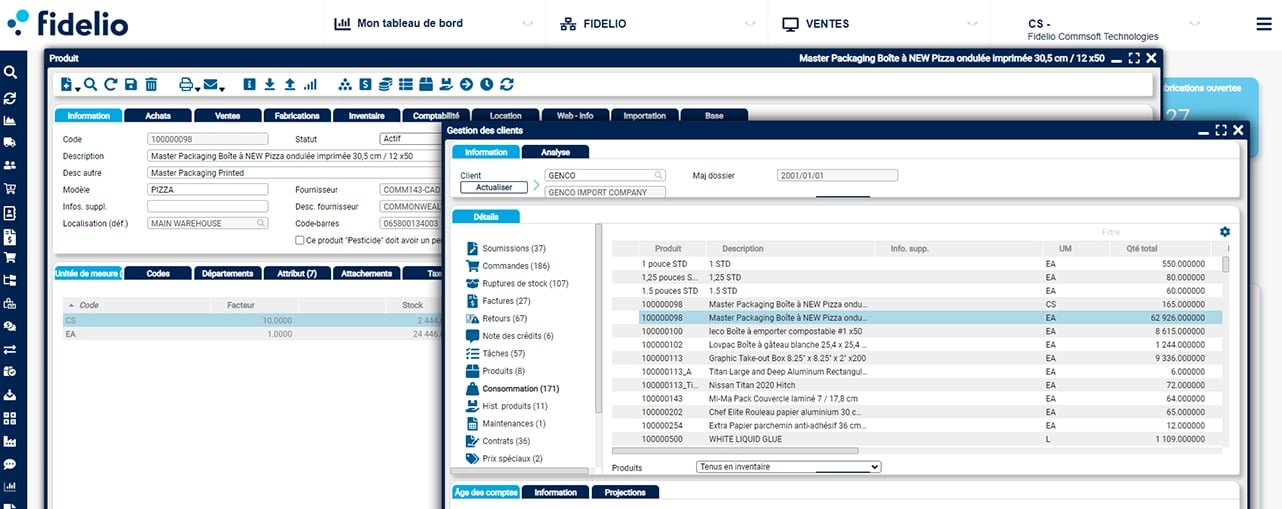The width and height of the screenshot is (1282, 509).
Task: Click the reload arrow icon in Produit toolbar
Action: [111, 84]
